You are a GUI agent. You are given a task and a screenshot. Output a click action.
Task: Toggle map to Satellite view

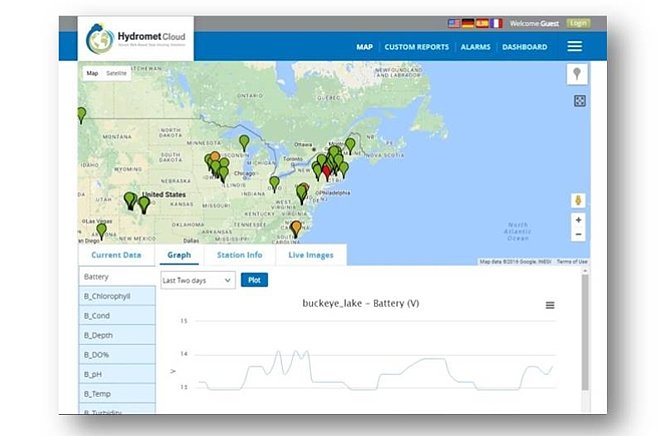117,73
